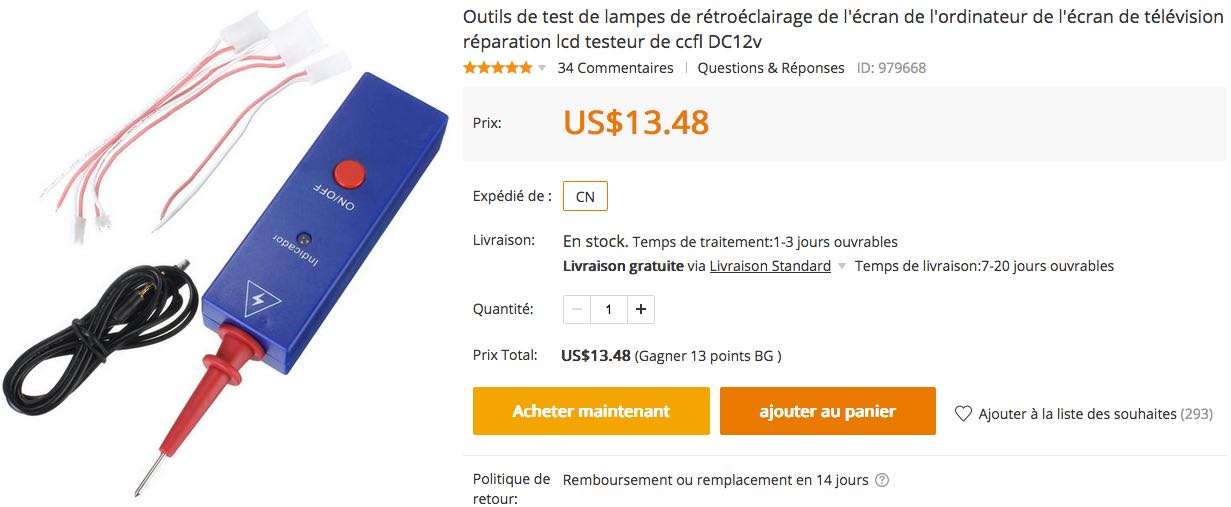Click the heart wishlist icon

pyautogui.click(x=963, y=413)
